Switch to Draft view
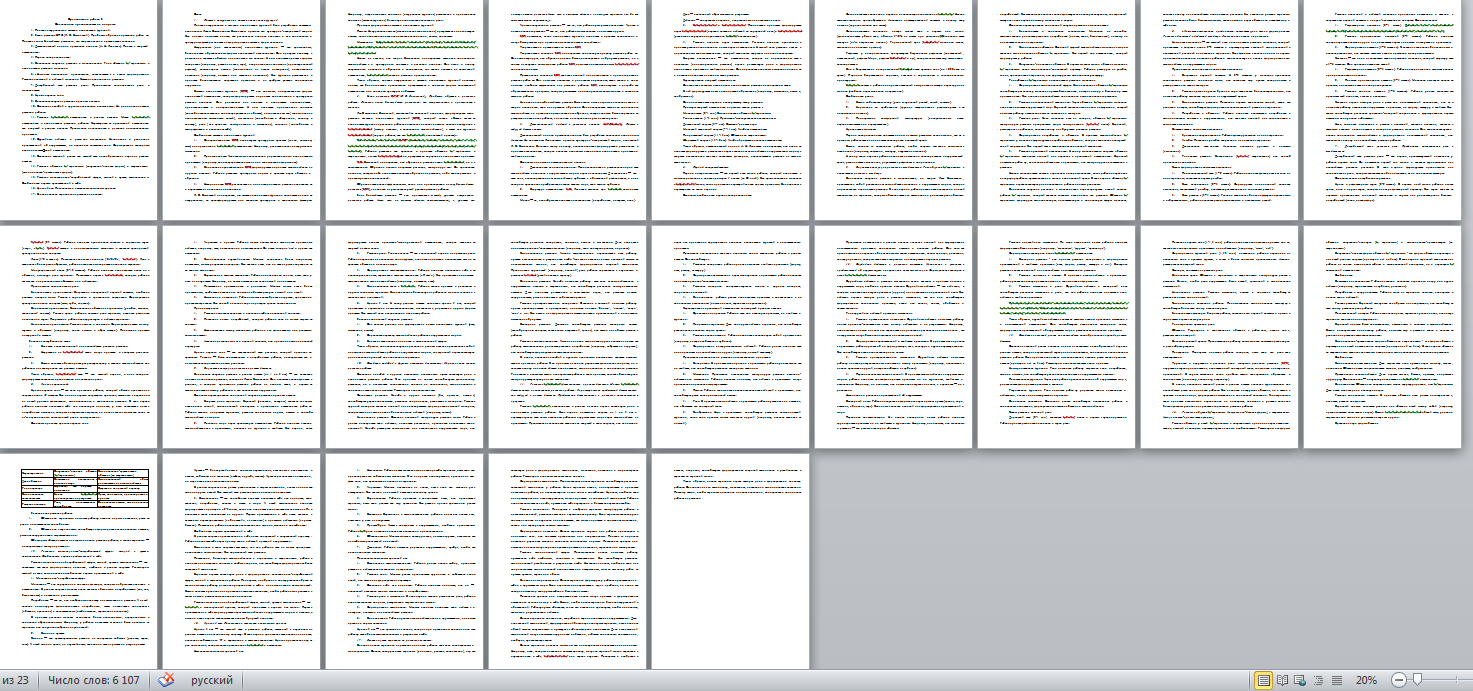Image resolution: width=1473 pixels, height=691 pixels. pyautogui.click(x=1337, y=680)
